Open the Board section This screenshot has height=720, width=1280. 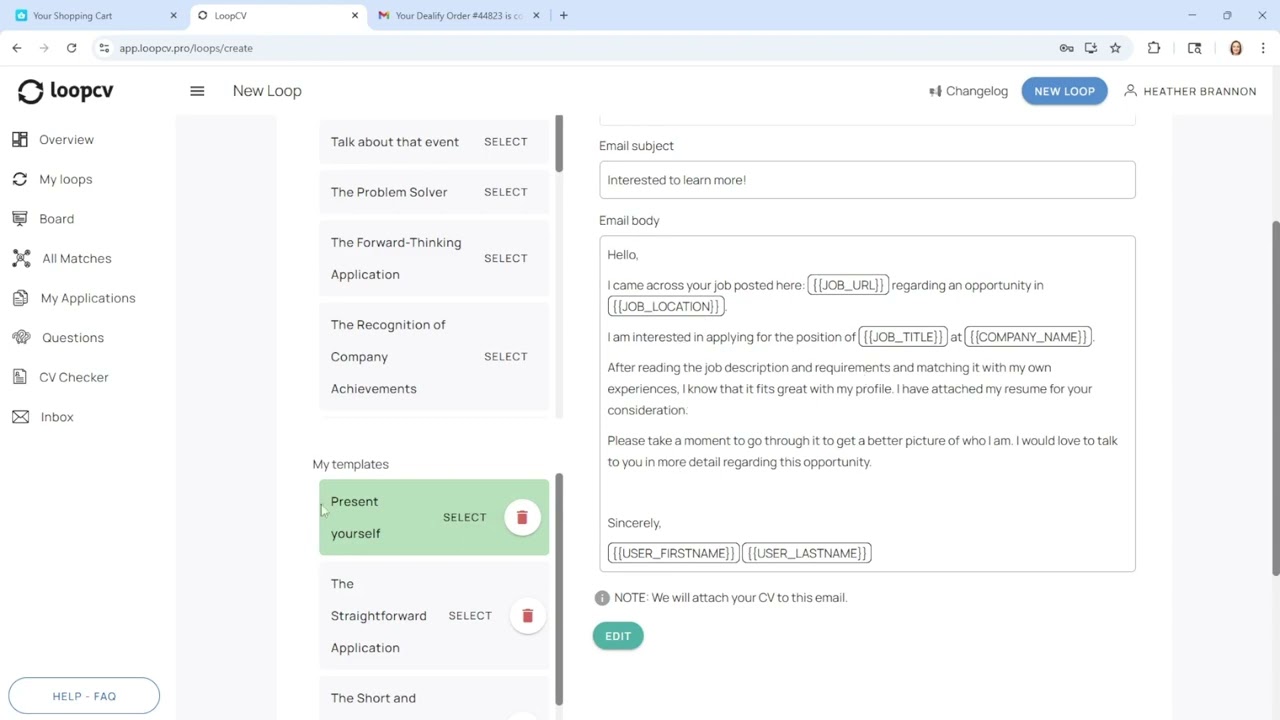click(56, 219)
